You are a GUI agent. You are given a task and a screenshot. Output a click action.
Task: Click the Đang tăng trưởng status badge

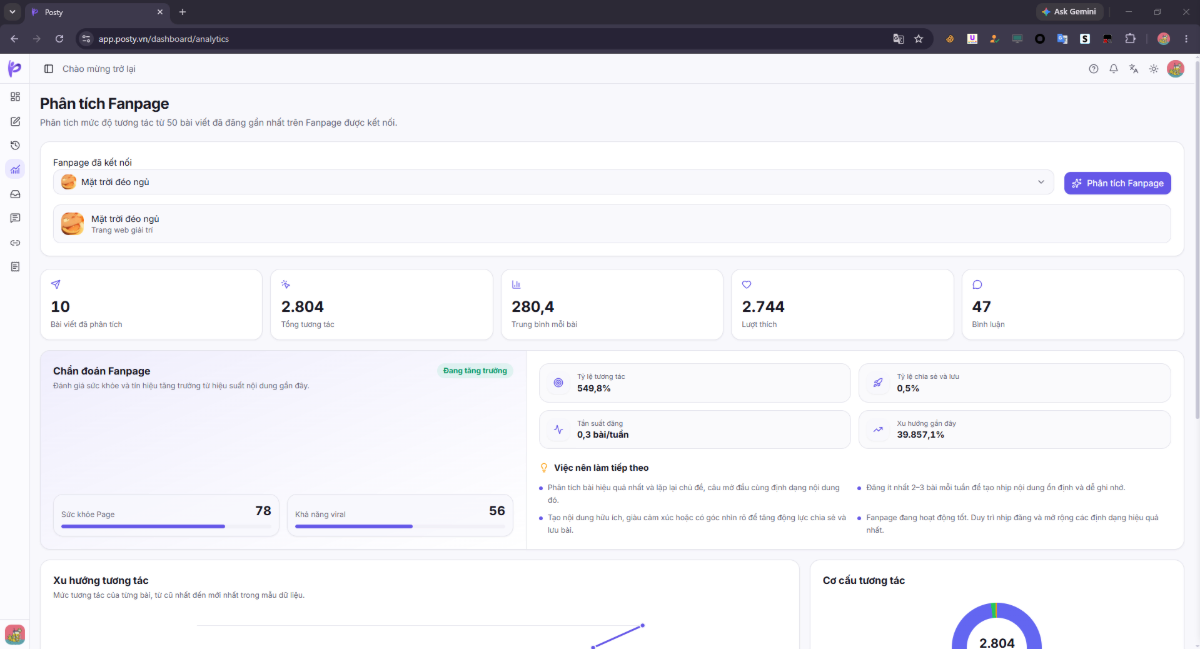[x=475, y=370]
